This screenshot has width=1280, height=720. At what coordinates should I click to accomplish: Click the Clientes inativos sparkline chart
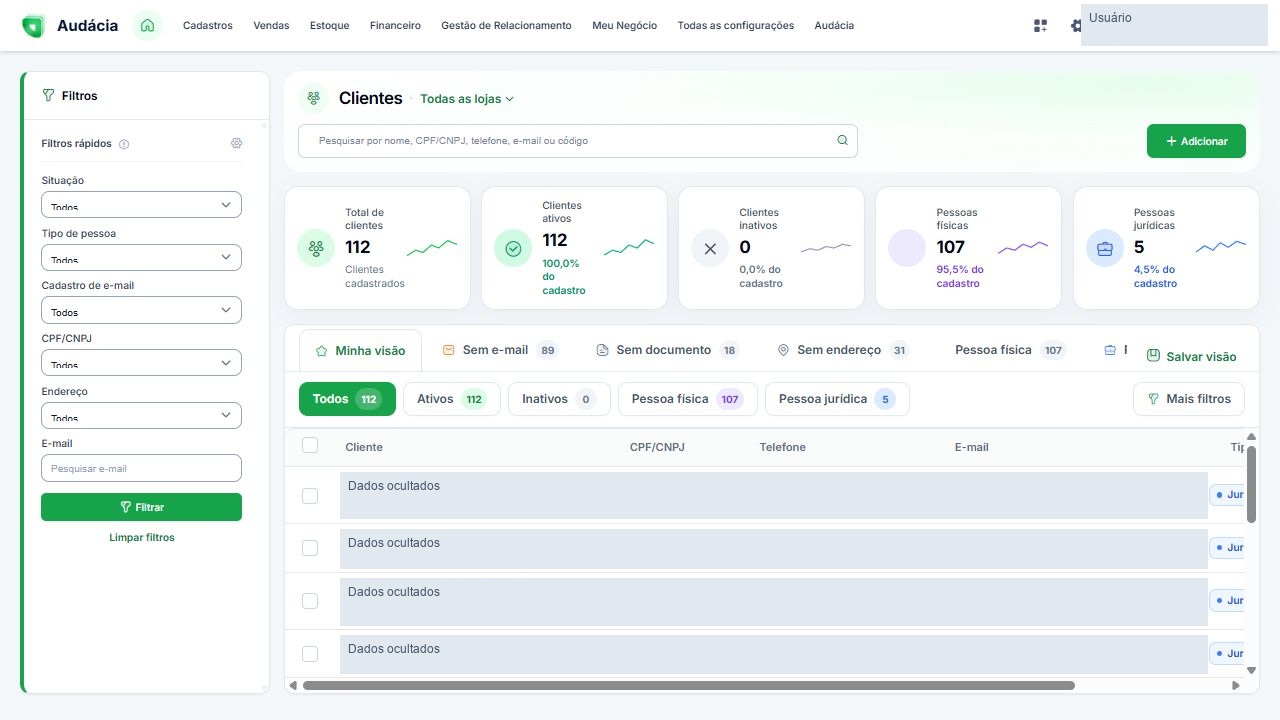(x=826, y=247)
